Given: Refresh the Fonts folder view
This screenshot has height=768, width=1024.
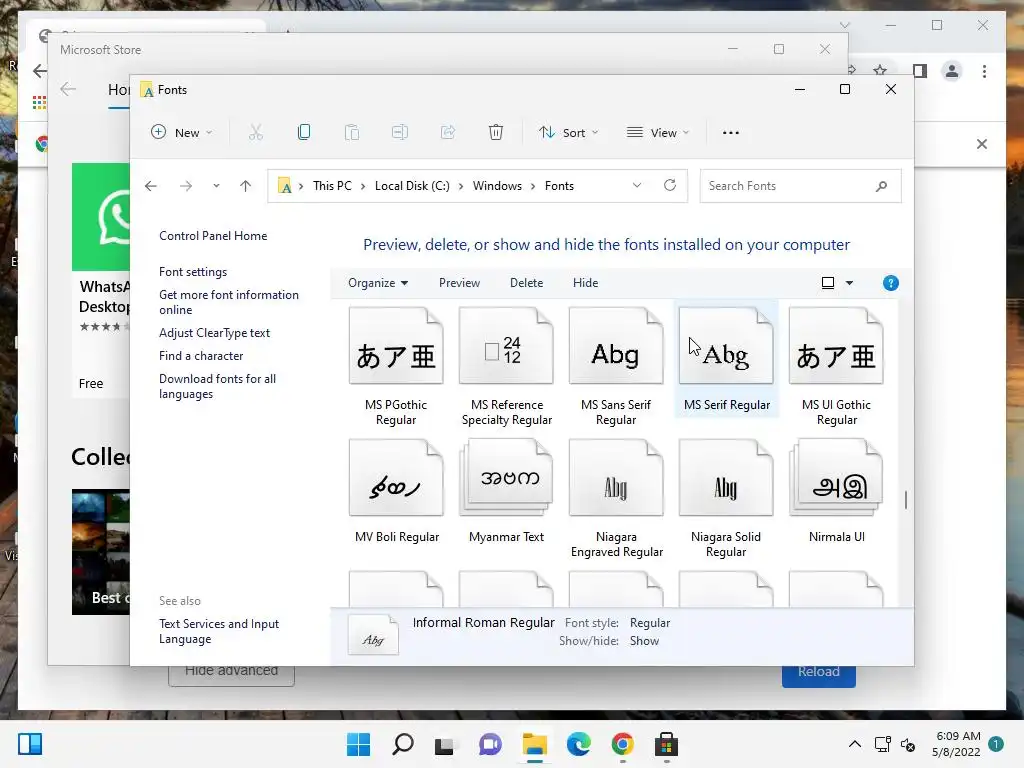Looking at the screenshot, I should (x=670, y=185).
